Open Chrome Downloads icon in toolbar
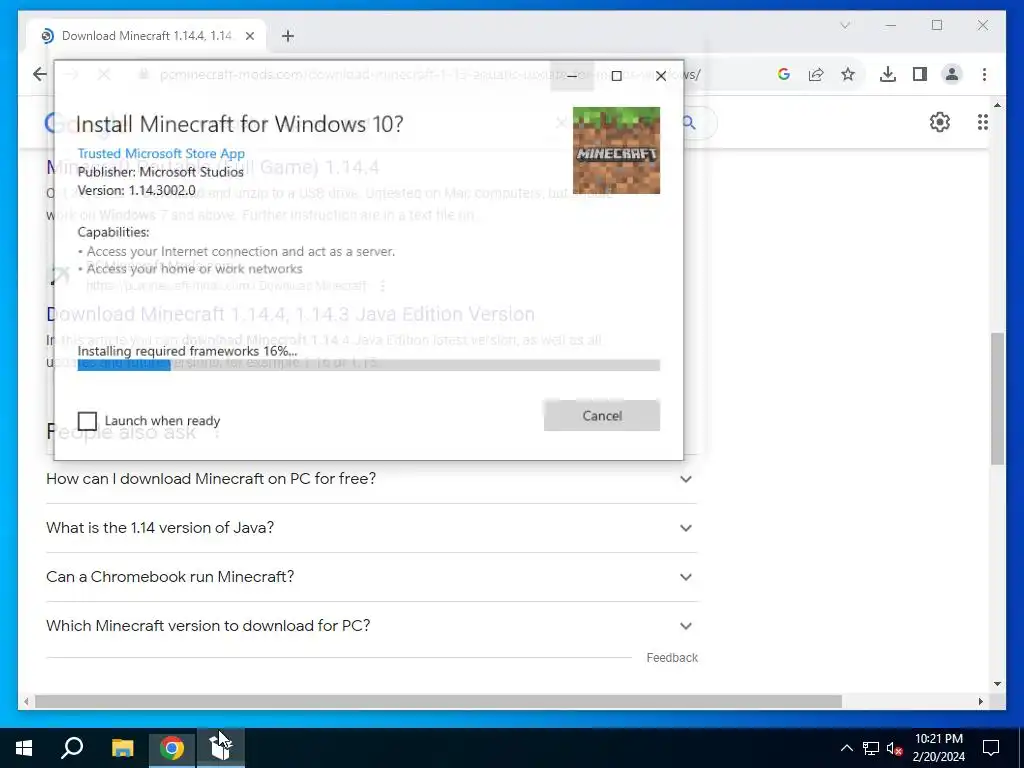The image size is (1024, 768). [x=888, y=74]
